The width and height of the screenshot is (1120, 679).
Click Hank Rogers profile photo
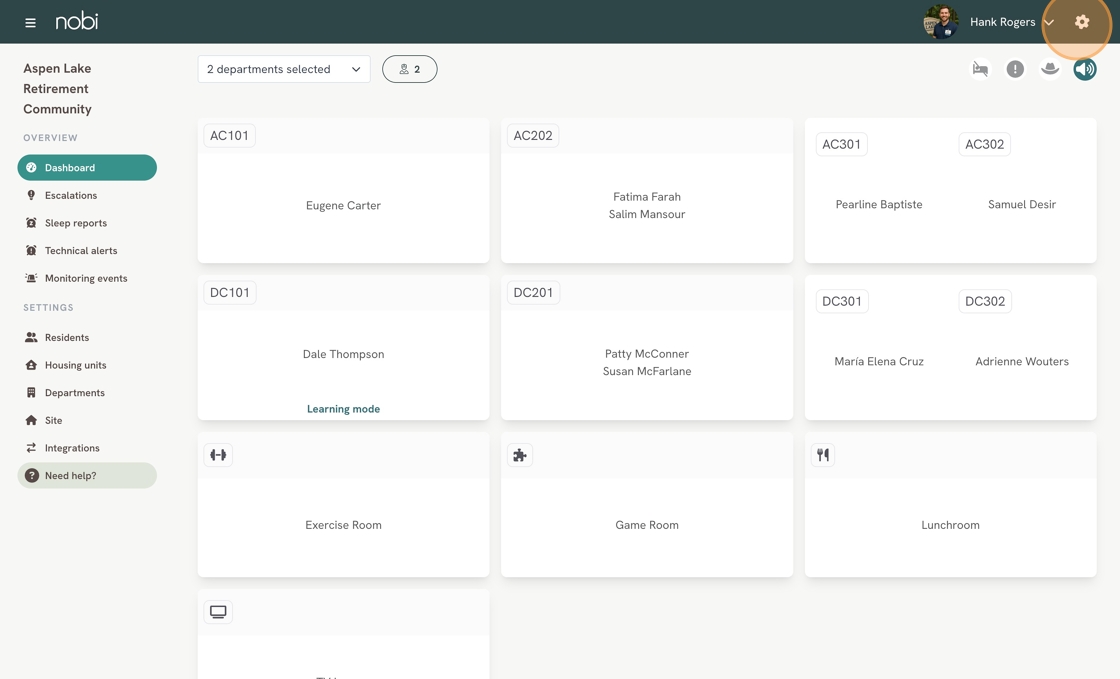[x=940, y=22]
